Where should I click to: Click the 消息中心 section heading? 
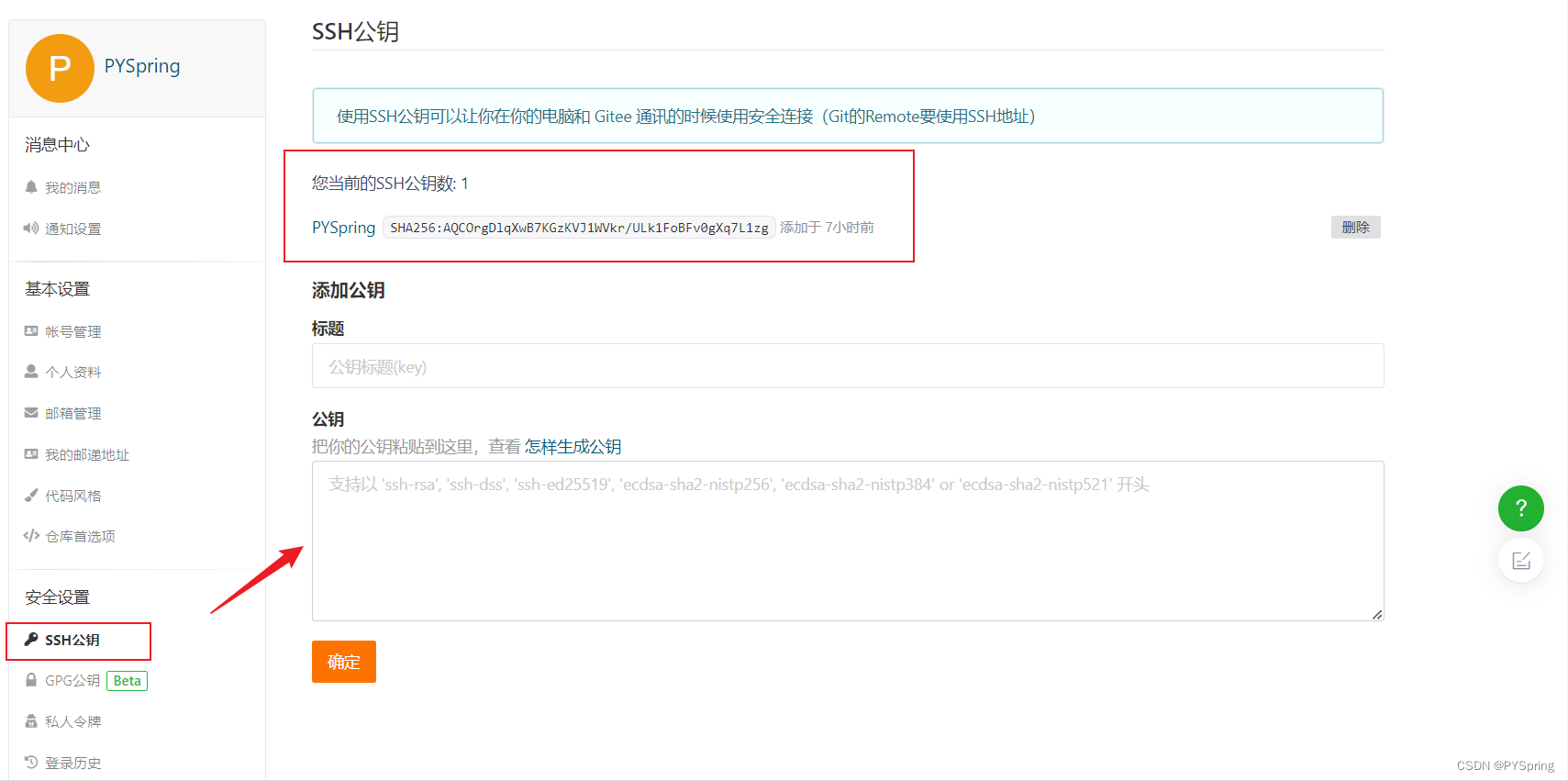57,144
